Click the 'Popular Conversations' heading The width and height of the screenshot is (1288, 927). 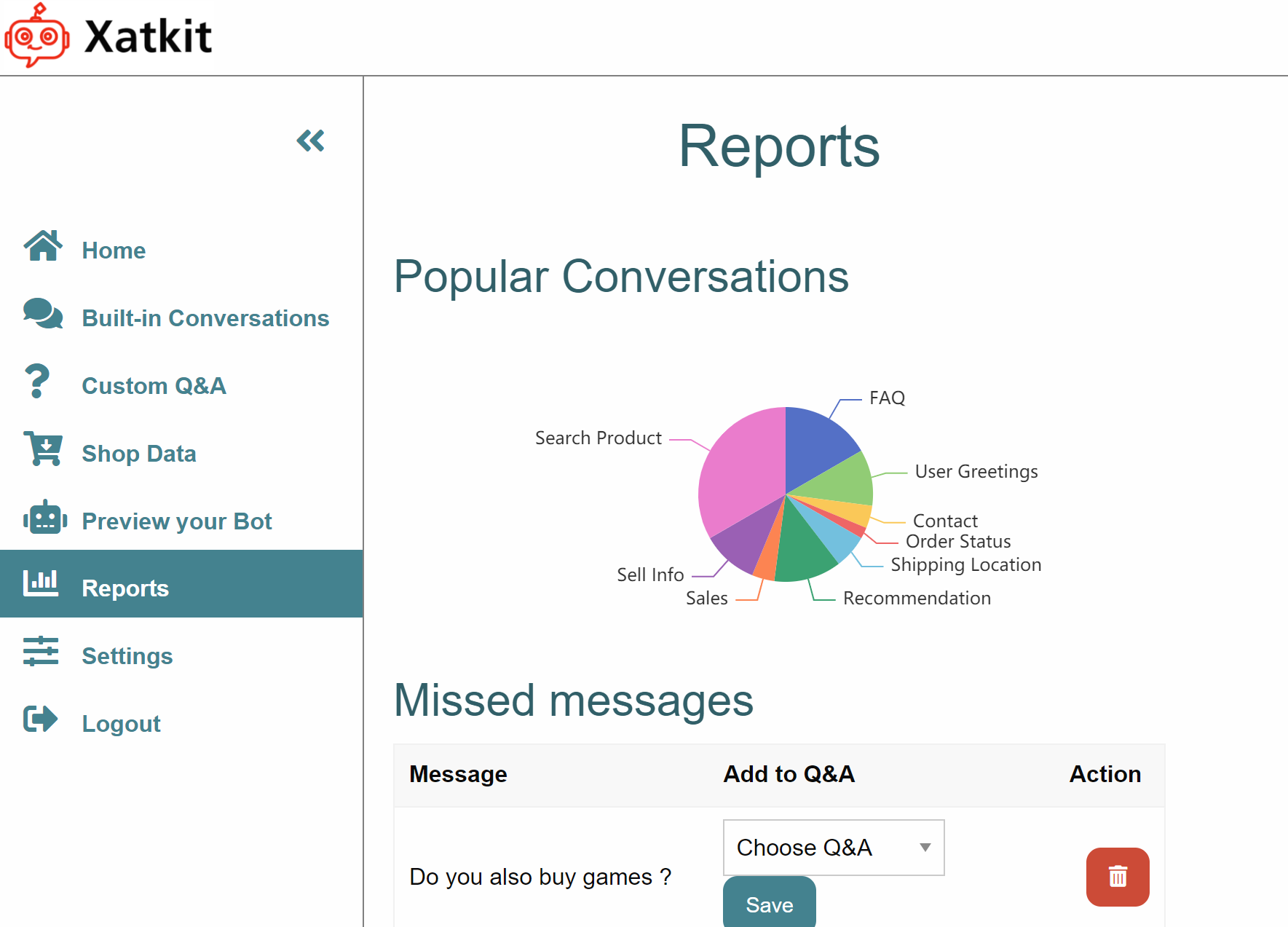point(621,277)
